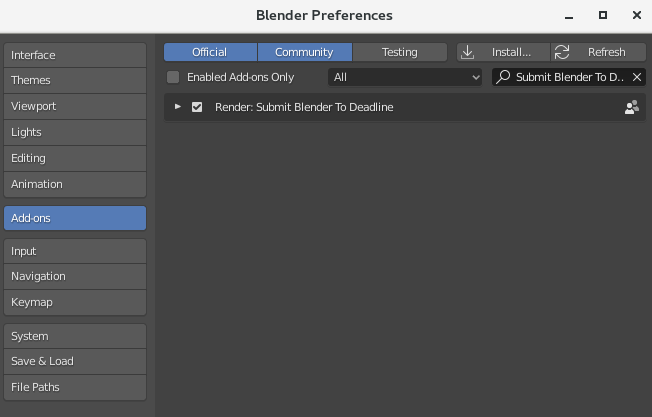Click the magnifier icon in search field

503,77
